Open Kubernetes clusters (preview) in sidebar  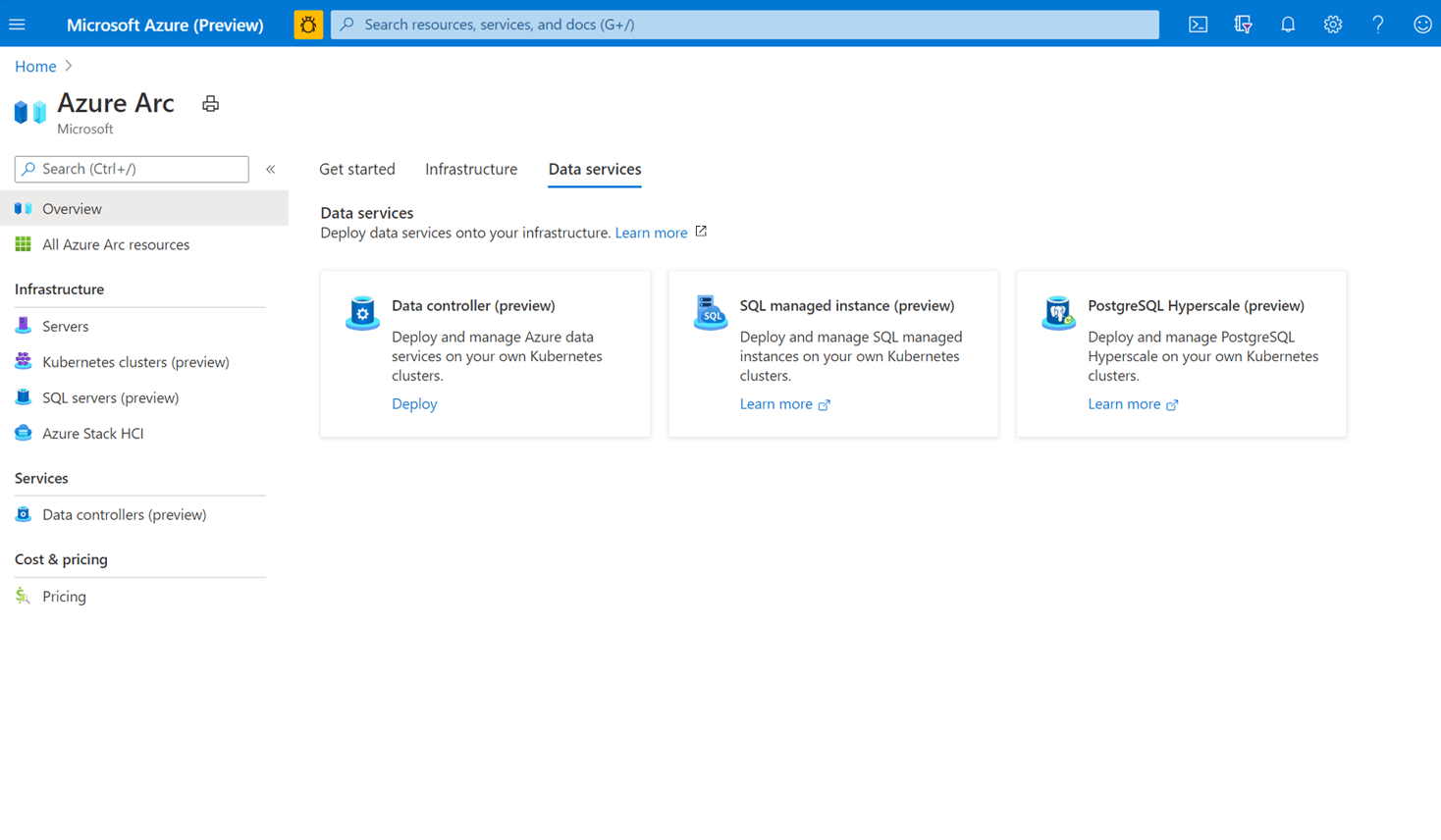(135, 362)
